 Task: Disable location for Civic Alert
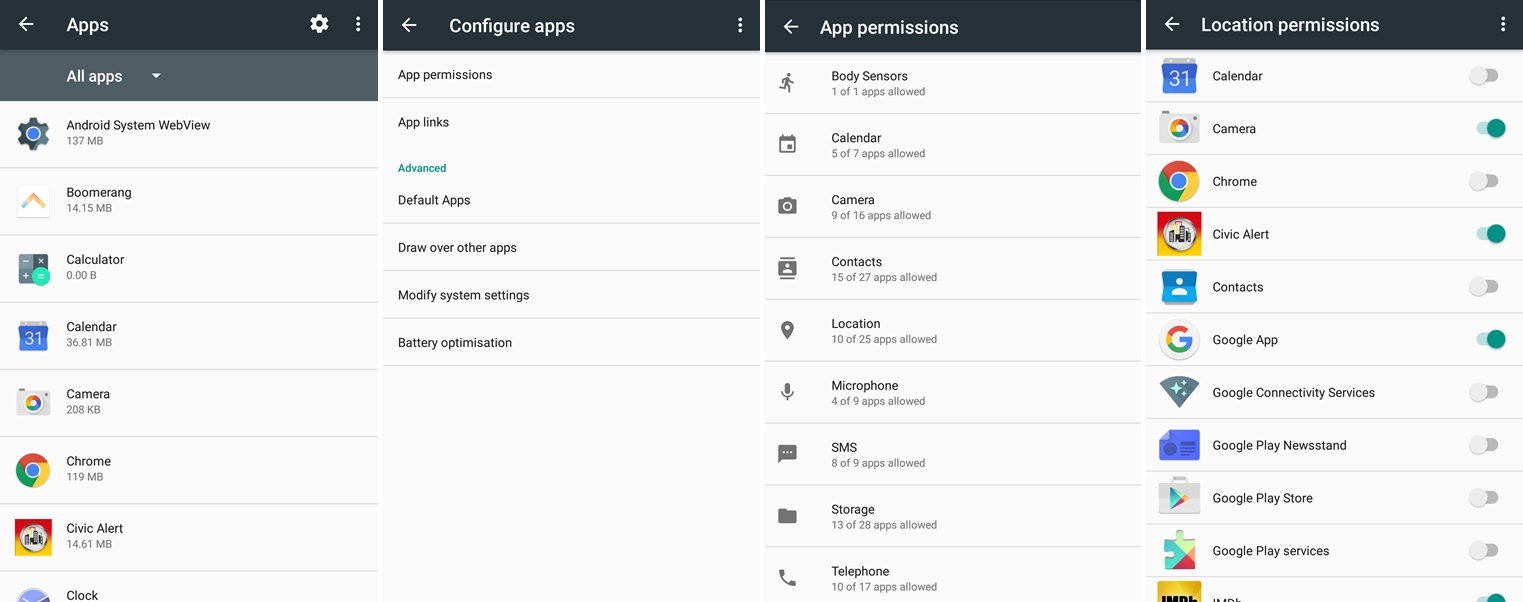tap(1490, 234)
